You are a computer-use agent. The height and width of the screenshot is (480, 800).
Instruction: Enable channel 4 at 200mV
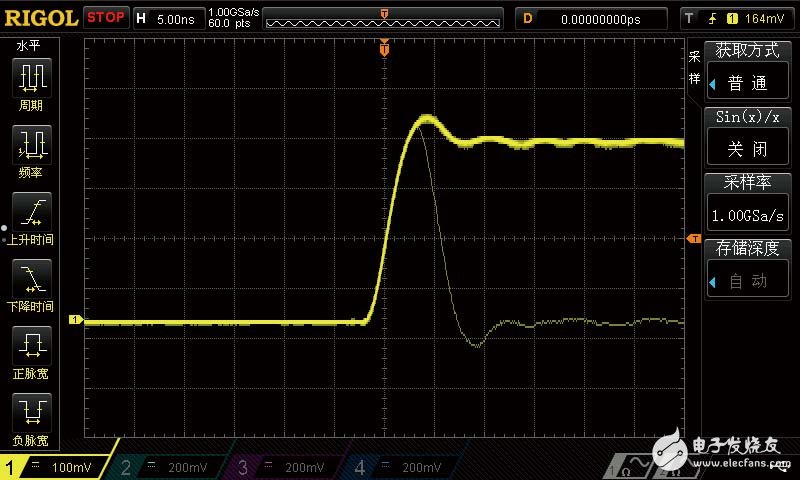click(402, 467)
